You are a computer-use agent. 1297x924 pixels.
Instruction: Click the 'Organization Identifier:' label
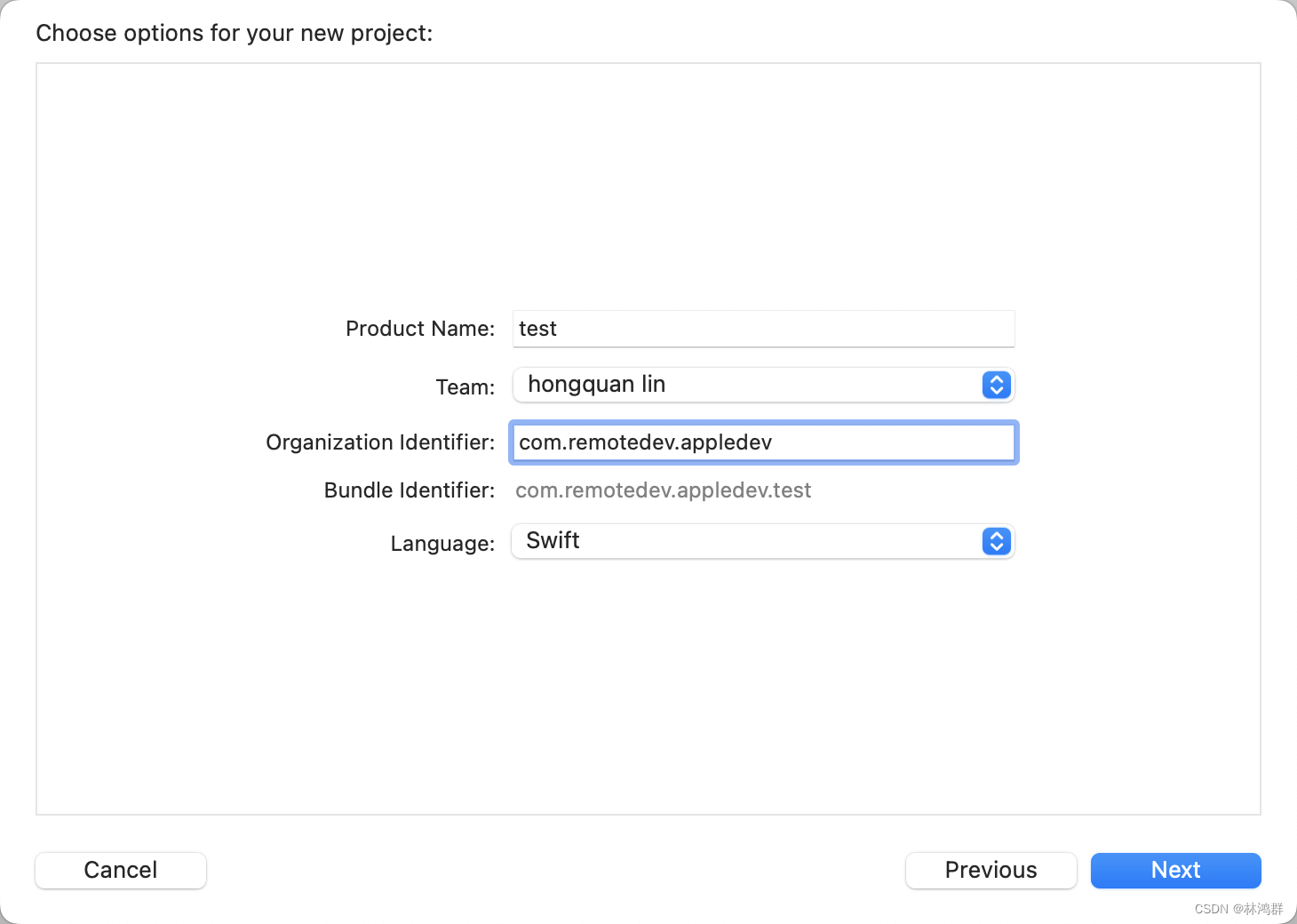[380, 442]
